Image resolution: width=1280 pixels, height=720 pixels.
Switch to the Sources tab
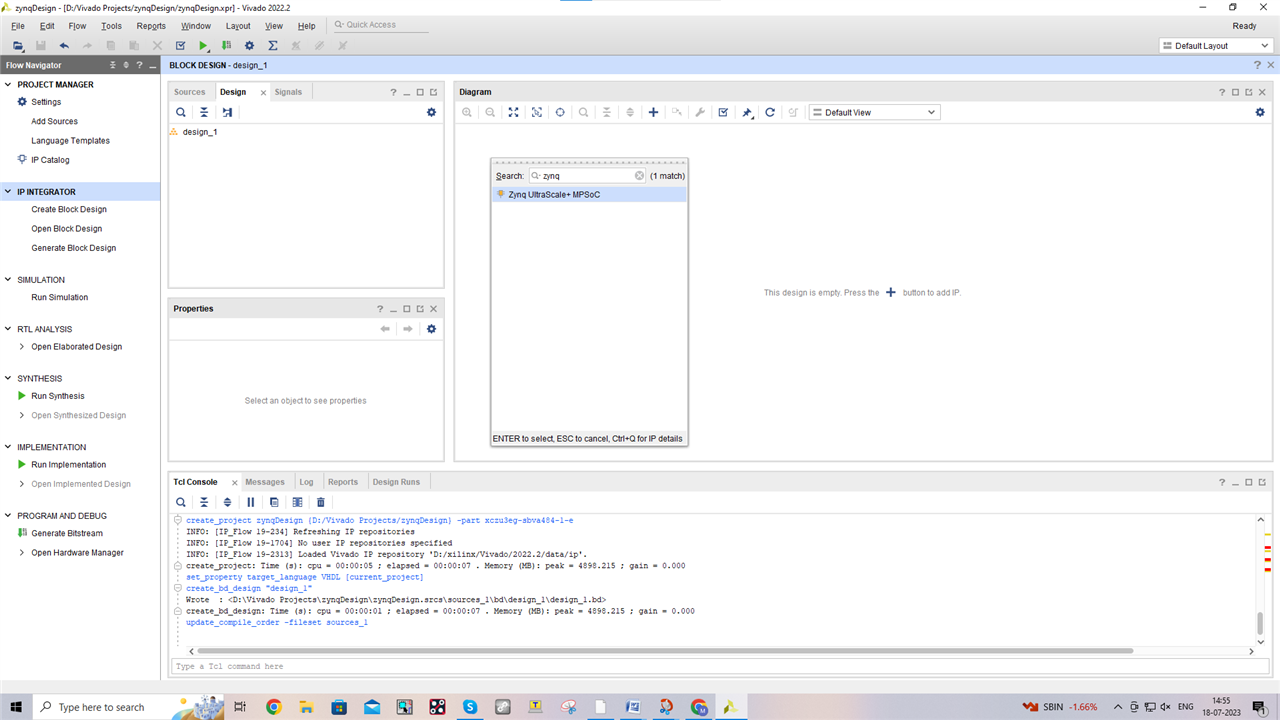(x=189, y=92)
